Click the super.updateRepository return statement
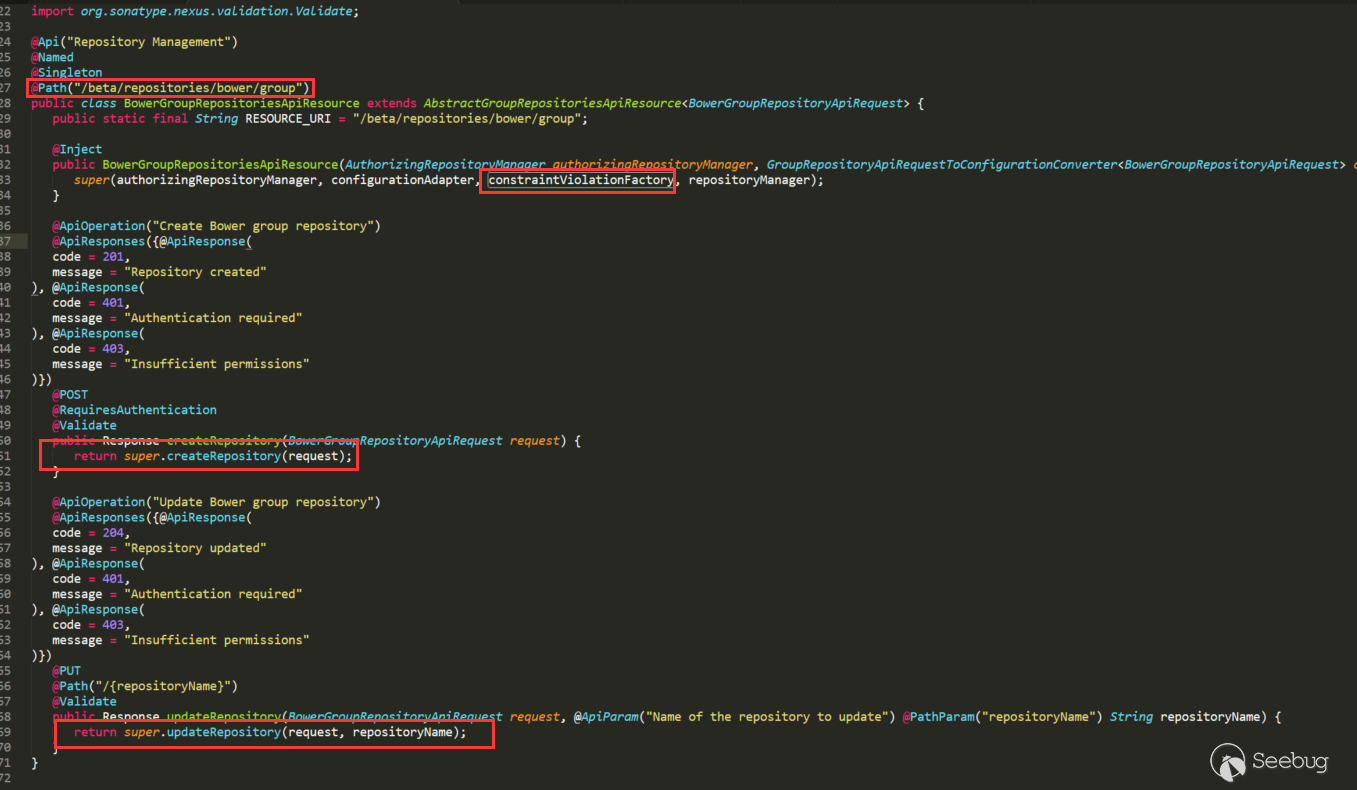The height and width of the screenshot is (790, 1357). pos(270,732)
